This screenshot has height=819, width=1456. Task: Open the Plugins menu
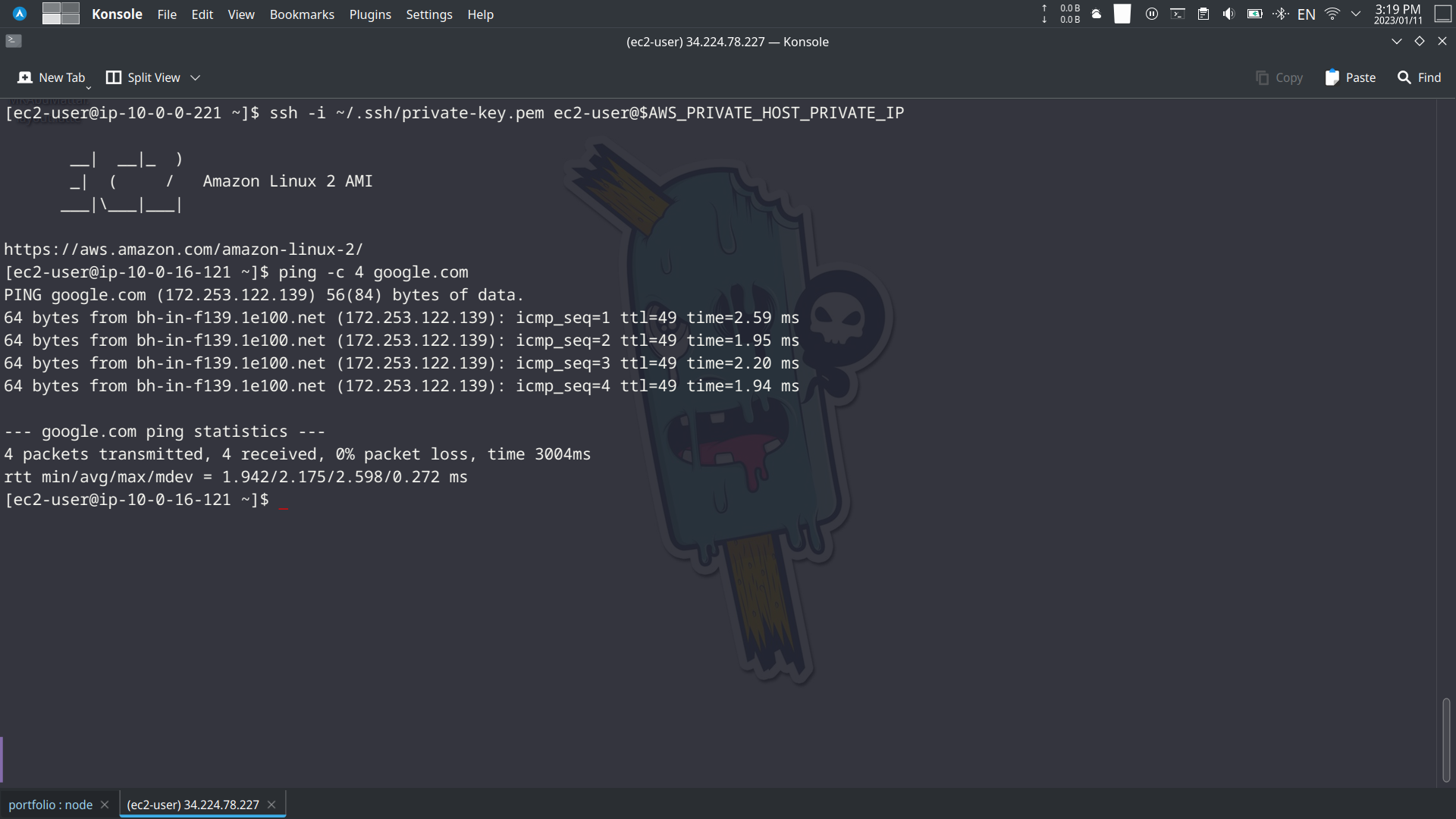370,14
